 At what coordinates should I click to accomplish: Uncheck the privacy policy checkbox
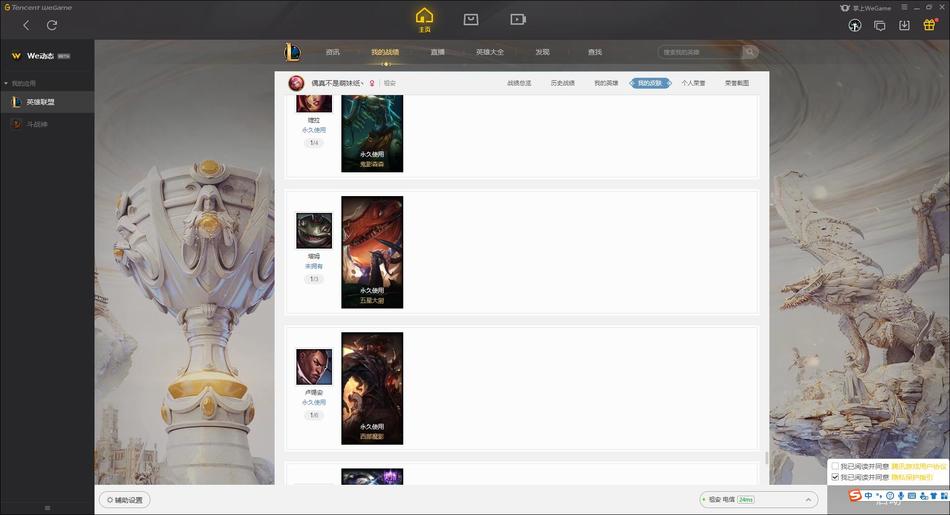tap(835, 477)
